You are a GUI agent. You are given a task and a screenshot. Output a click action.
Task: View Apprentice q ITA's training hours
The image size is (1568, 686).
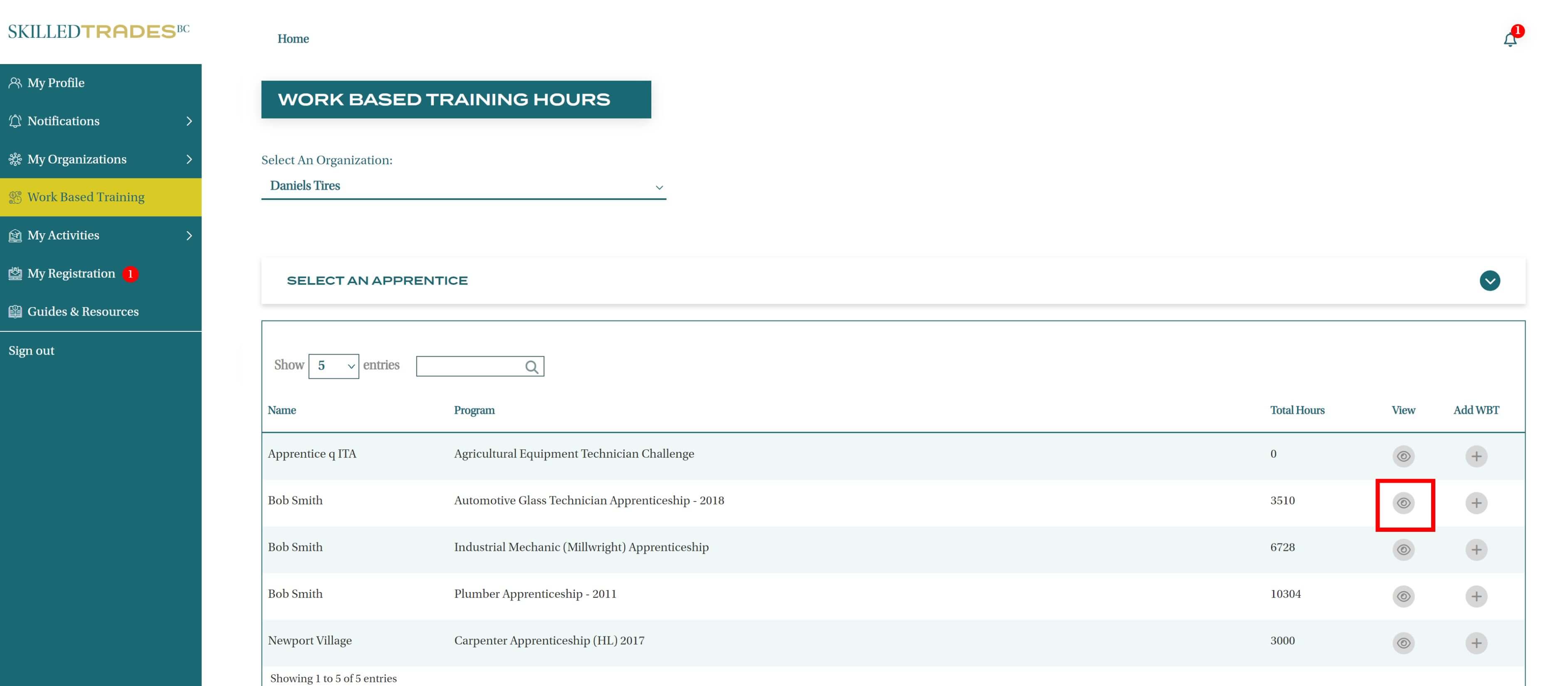(x=1403, y=456)
